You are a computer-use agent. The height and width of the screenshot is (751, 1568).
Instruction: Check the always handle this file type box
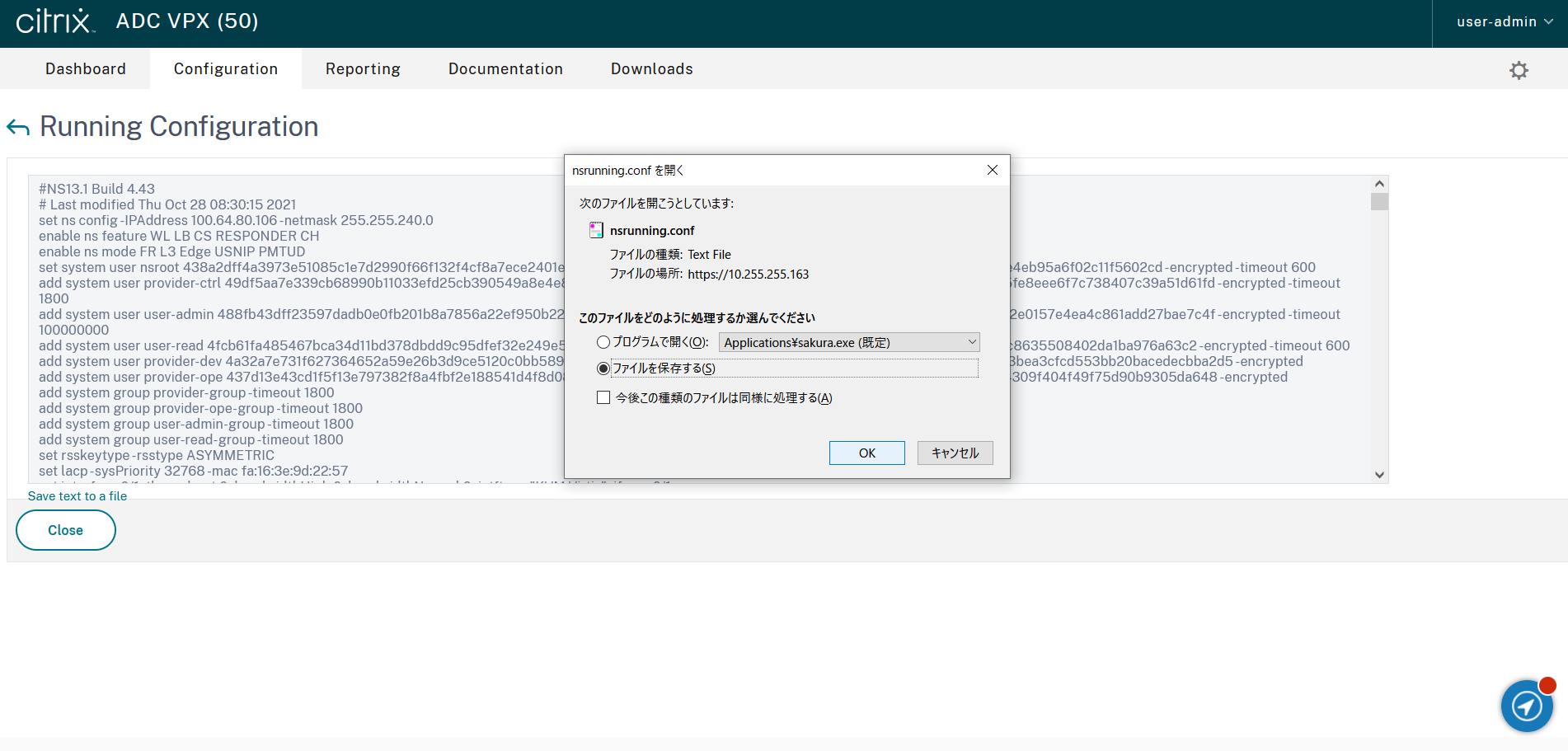[x=603, y=397]
